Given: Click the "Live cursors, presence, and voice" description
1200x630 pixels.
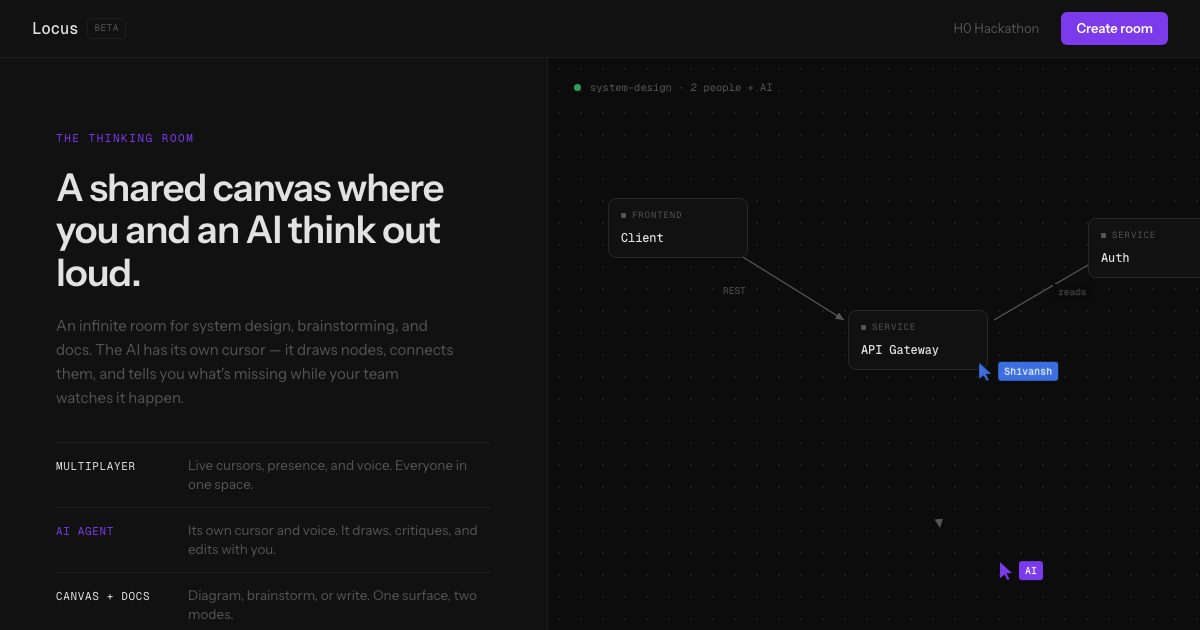Looking at the screenshot, I should [x=327, y=475].
